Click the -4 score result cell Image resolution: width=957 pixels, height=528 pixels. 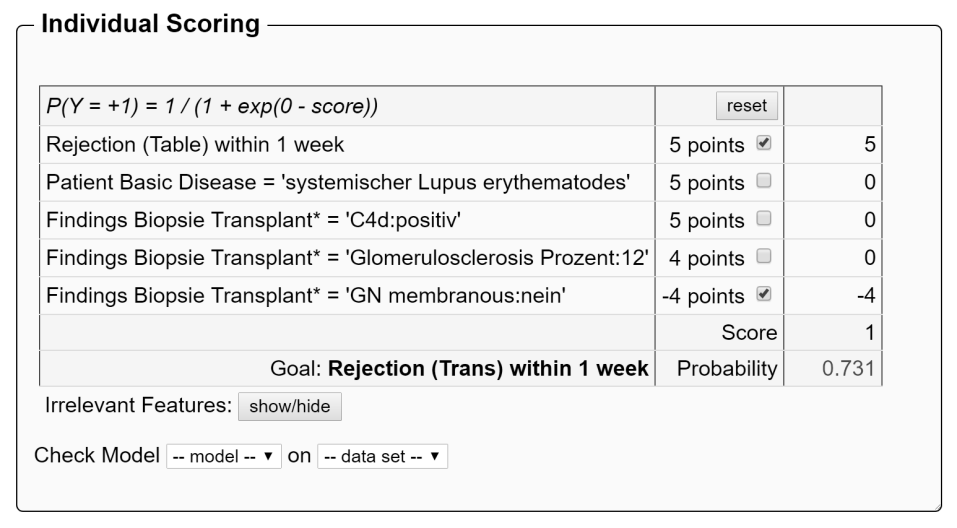[x=866, y=295]
